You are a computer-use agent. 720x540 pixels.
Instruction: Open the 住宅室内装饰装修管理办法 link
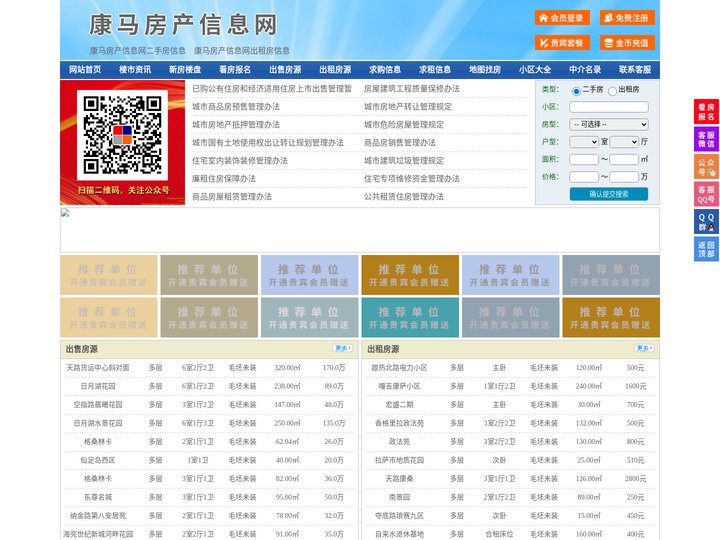(x=240, y=161)
